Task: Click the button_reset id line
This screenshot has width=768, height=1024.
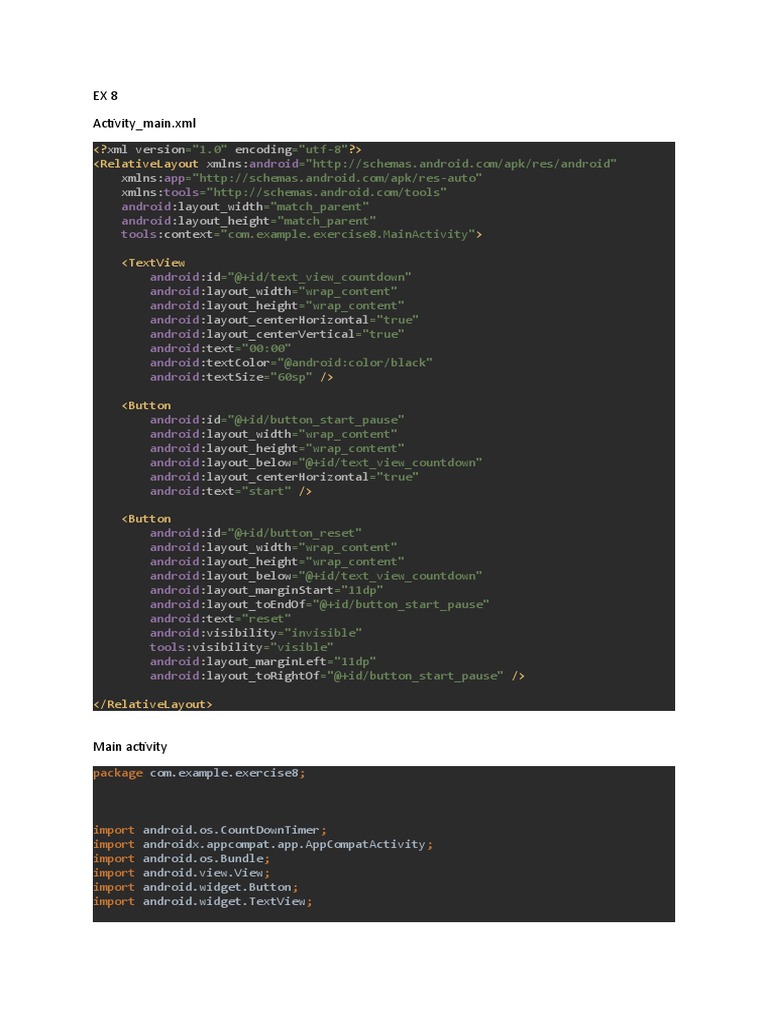Action: click(255, 533)
